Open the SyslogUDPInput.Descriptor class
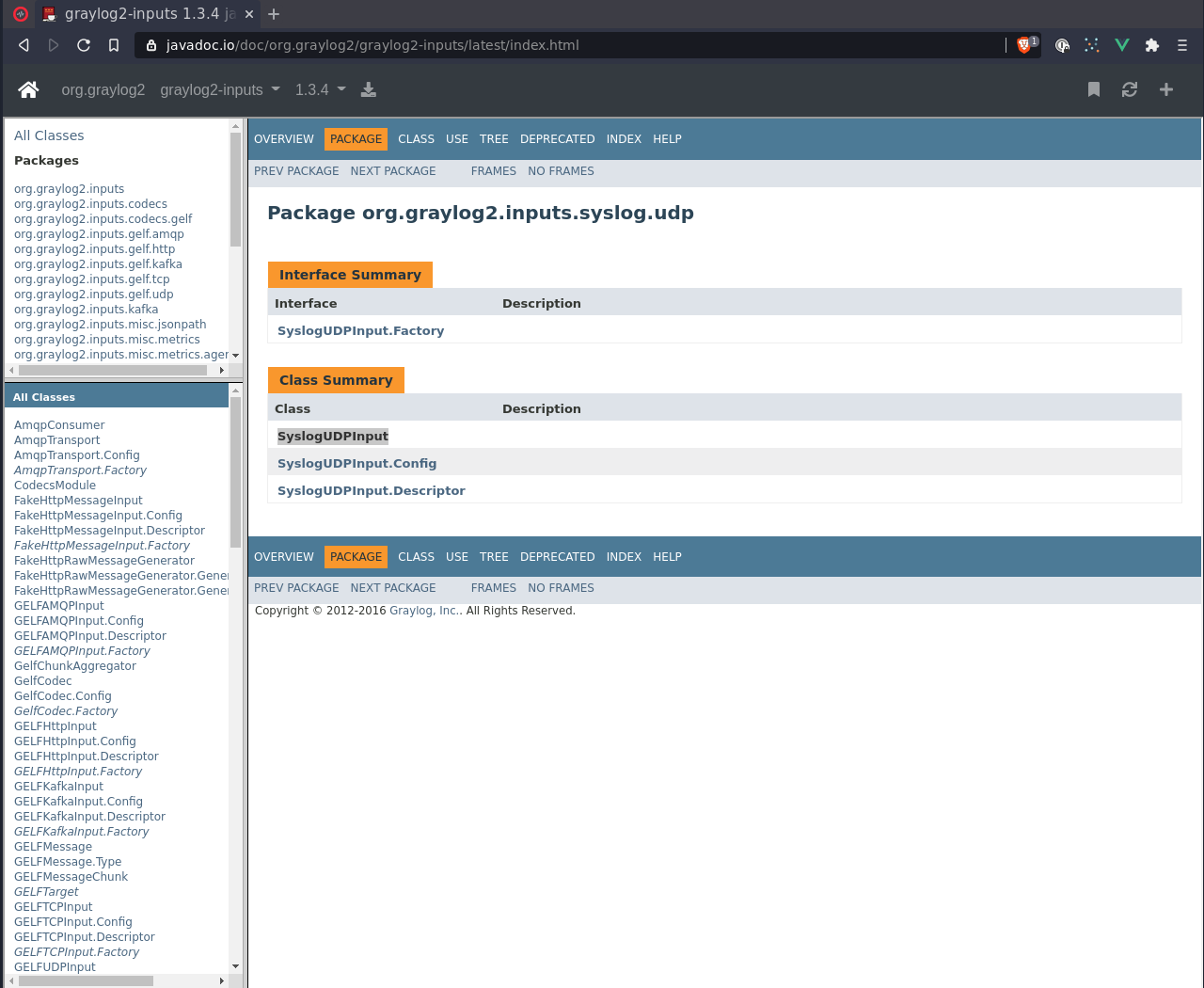 372,491
